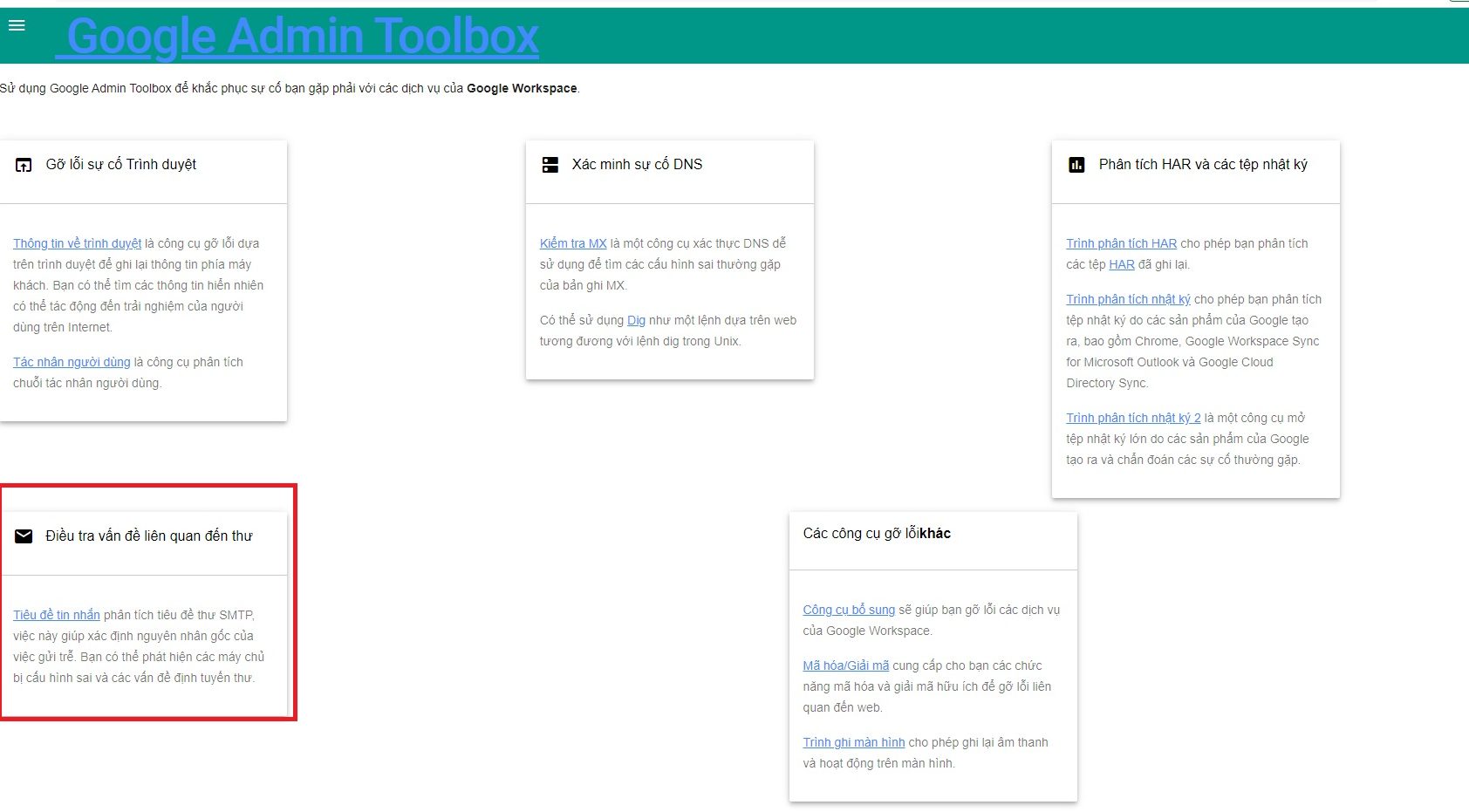Image resolution: width=1469 pixels, height=812 pixels.
Task: Click the DNS verification card icon
Action: [550, 165]
